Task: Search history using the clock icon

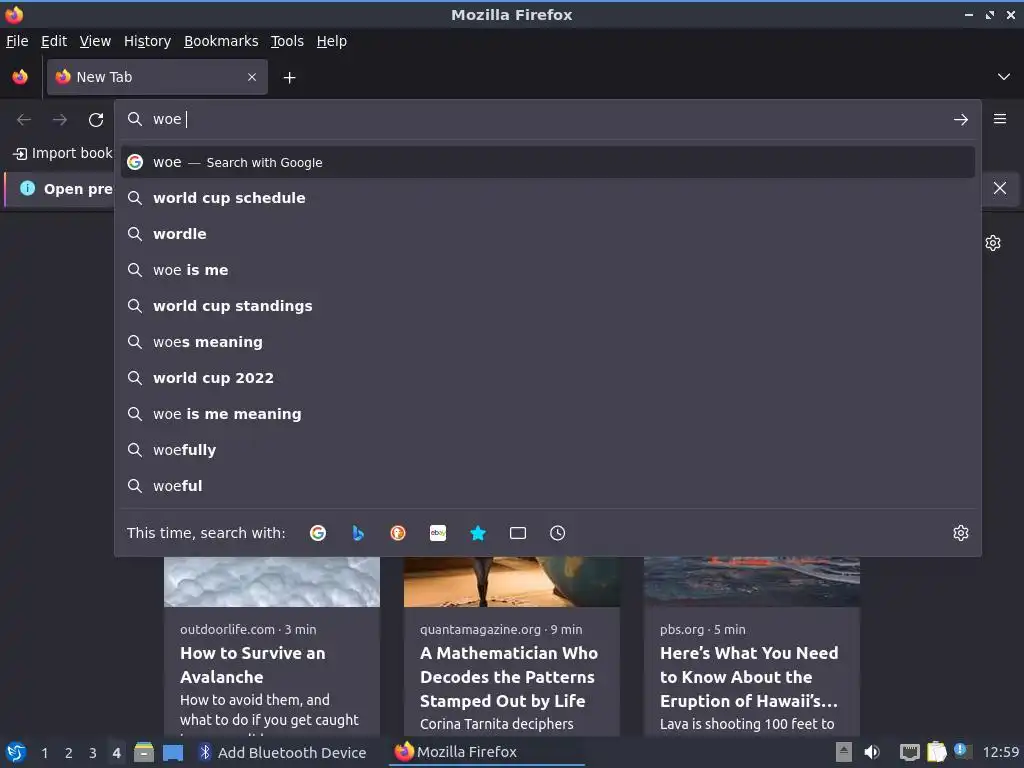Action: pos(558,533)
